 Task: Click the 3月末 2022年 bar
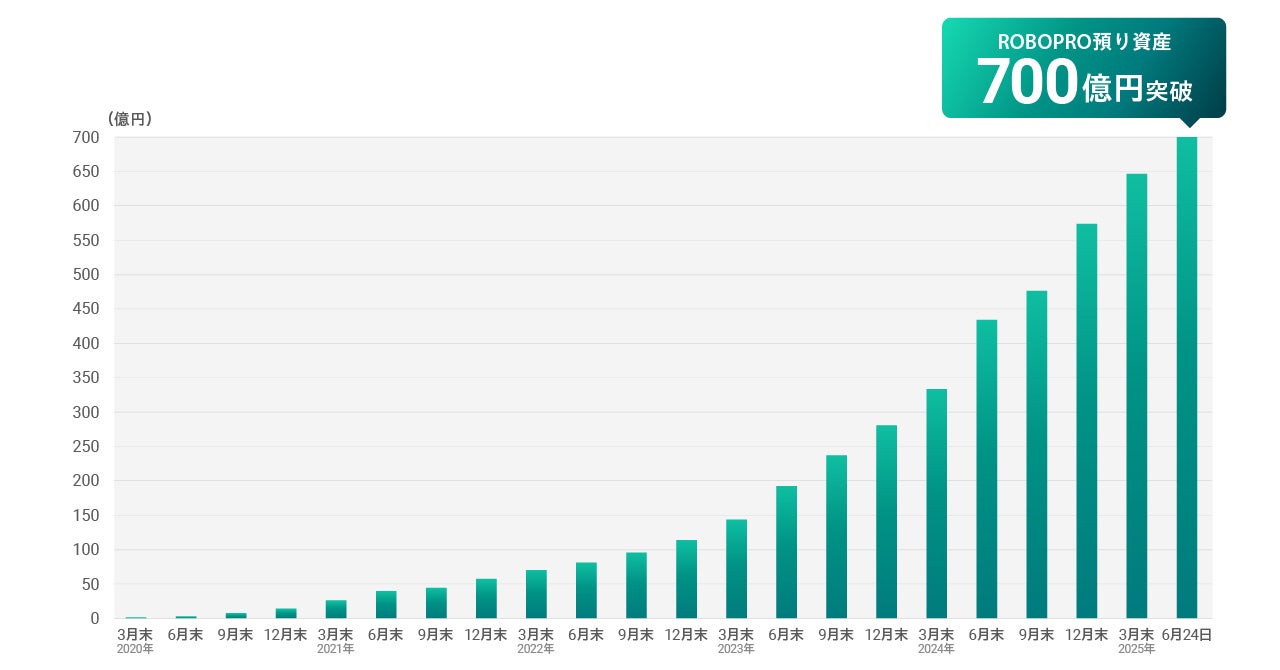tap(536, 594)
